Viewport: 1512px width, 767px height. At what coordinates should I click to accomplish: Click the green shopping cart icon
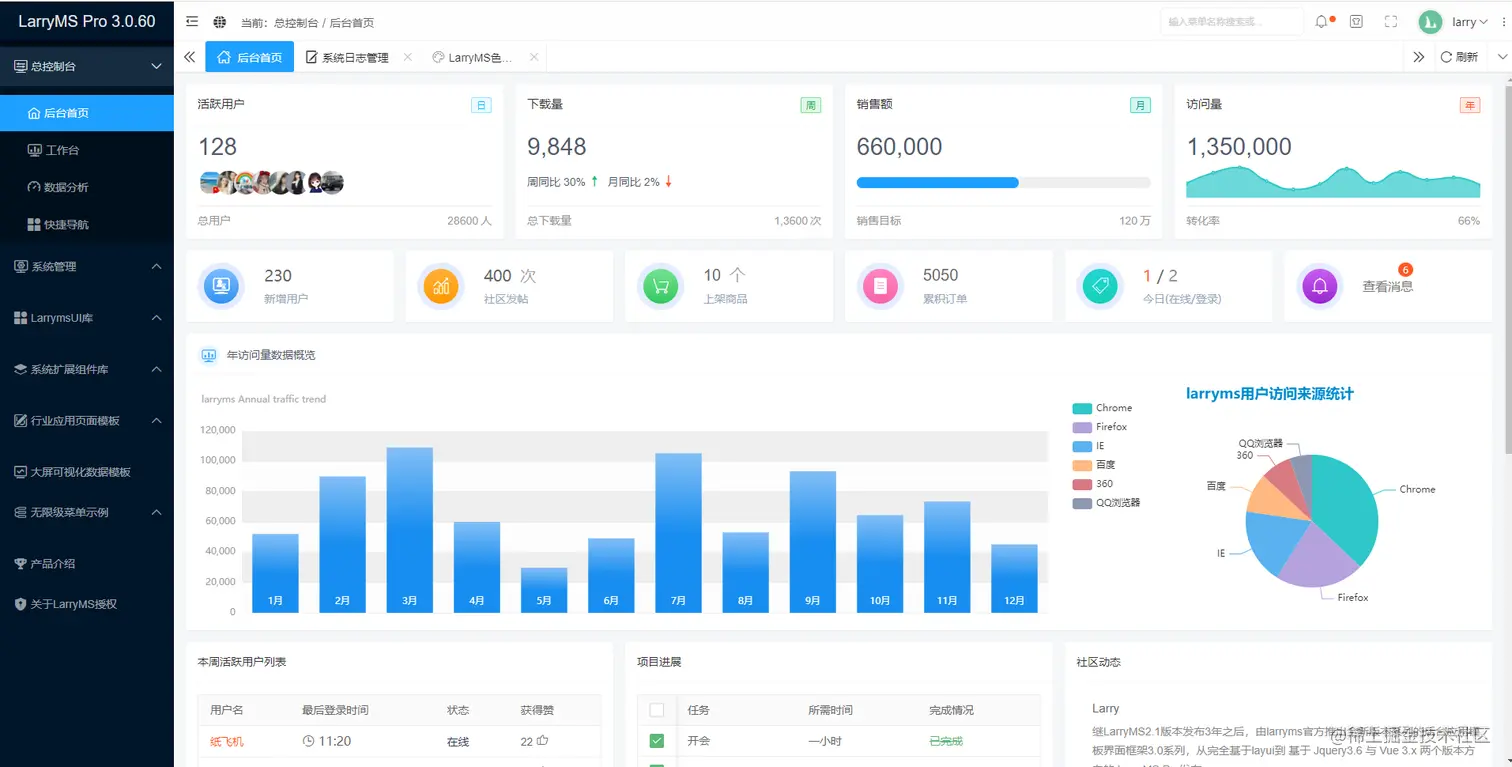[x=660, y=286]
